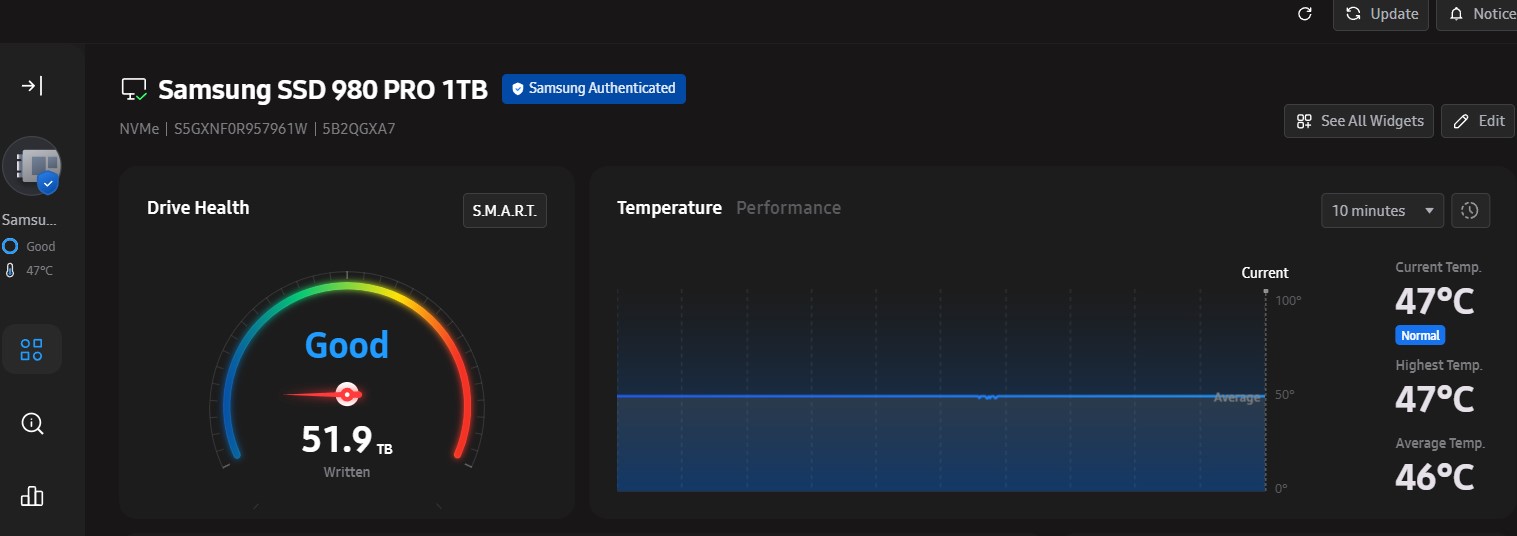Open the S.M.A.R.T. details button
1517x536 pixels.
click(504, 211)
